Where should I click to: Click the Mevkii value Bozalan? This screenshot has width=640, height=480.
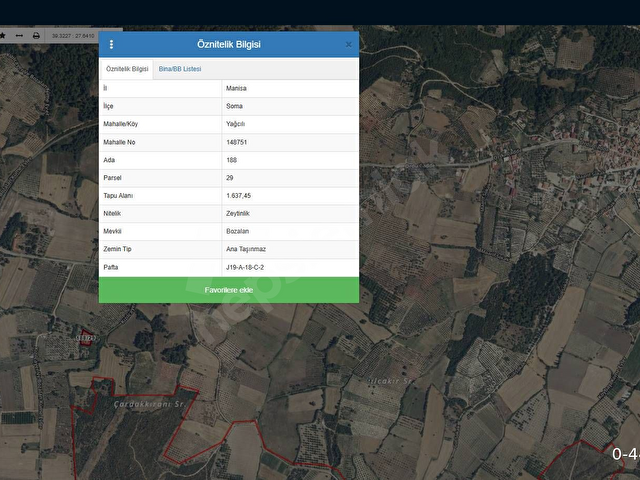pos(238,231)
